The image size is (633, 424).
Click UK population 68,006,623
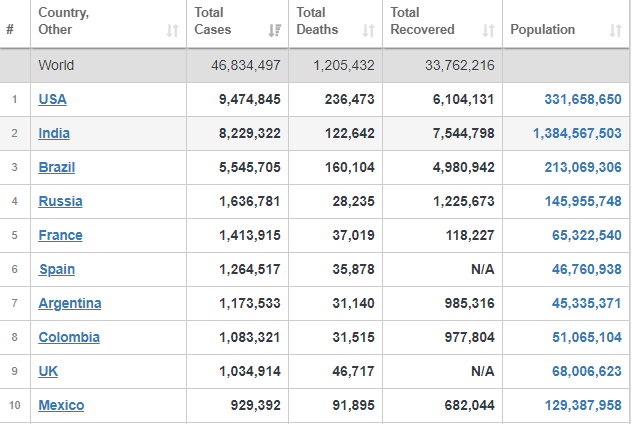[587, 371]
